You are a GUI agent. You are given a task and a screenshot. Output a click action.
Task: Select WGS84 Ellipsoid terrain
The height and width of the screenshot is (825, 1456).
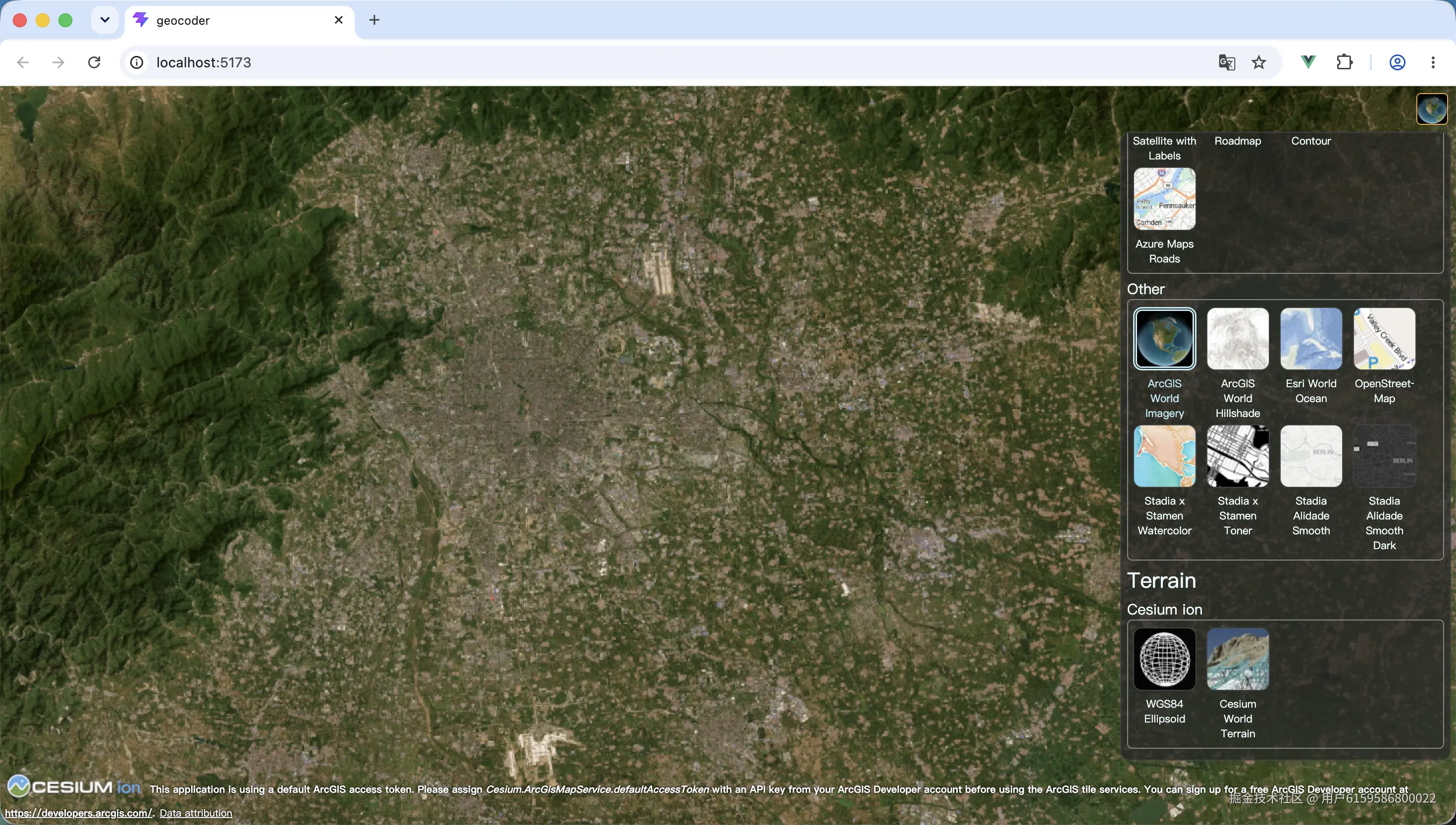tap(1164, 659)
